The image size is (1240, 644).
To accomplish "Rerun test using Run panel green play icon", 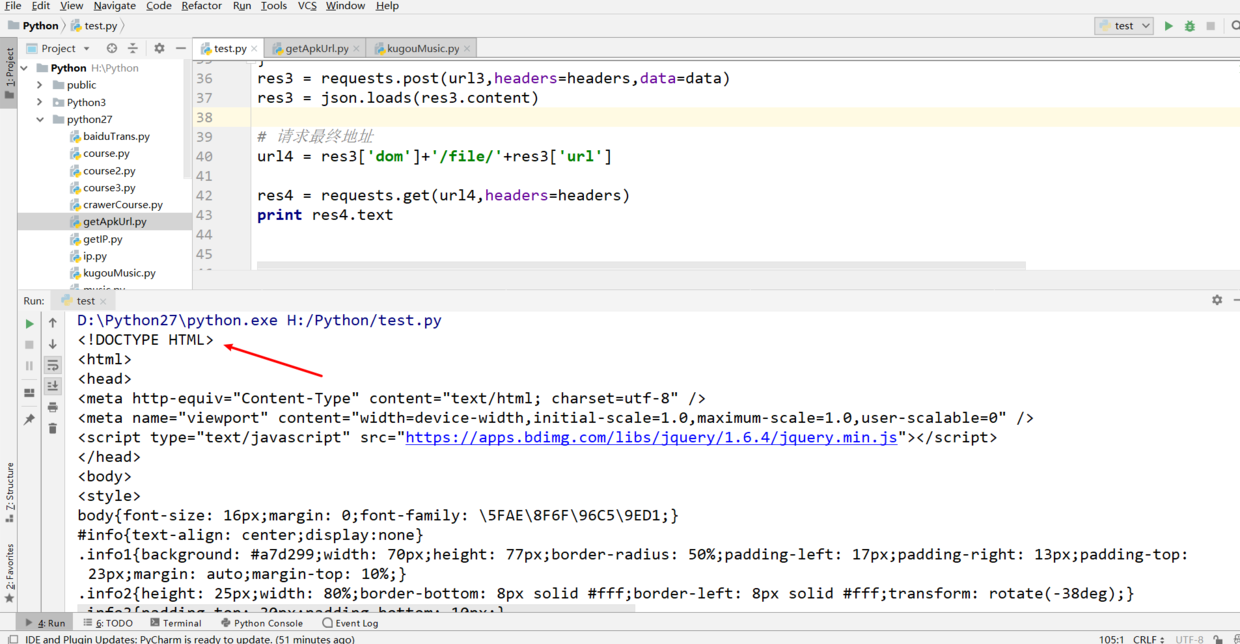I will 29,324.
